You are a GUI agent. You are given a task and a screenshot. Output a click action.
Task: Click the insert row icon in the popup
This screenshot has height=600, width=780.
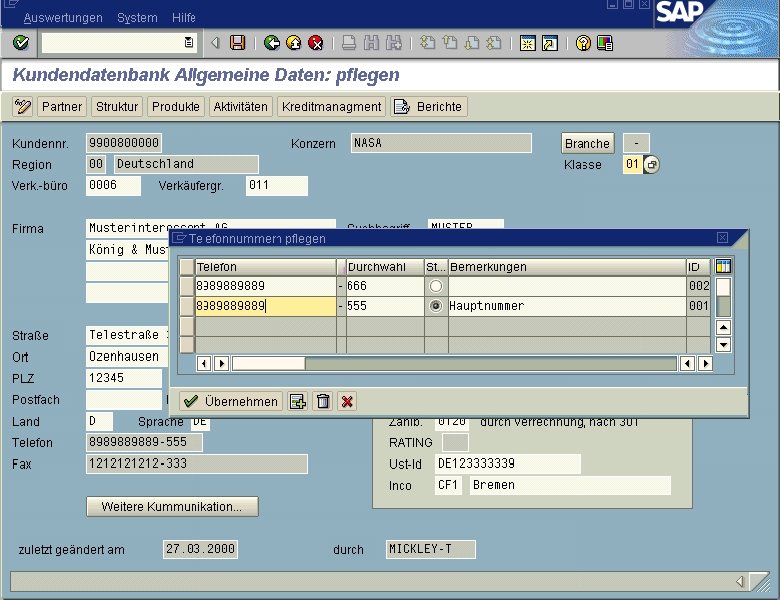(x=298, y=401)
